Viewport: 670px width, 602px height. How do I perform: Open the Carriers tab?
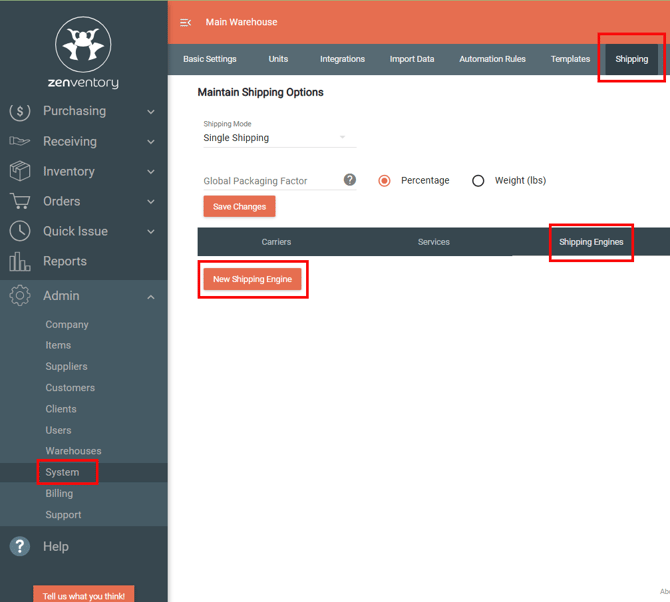tap(276, 242)
